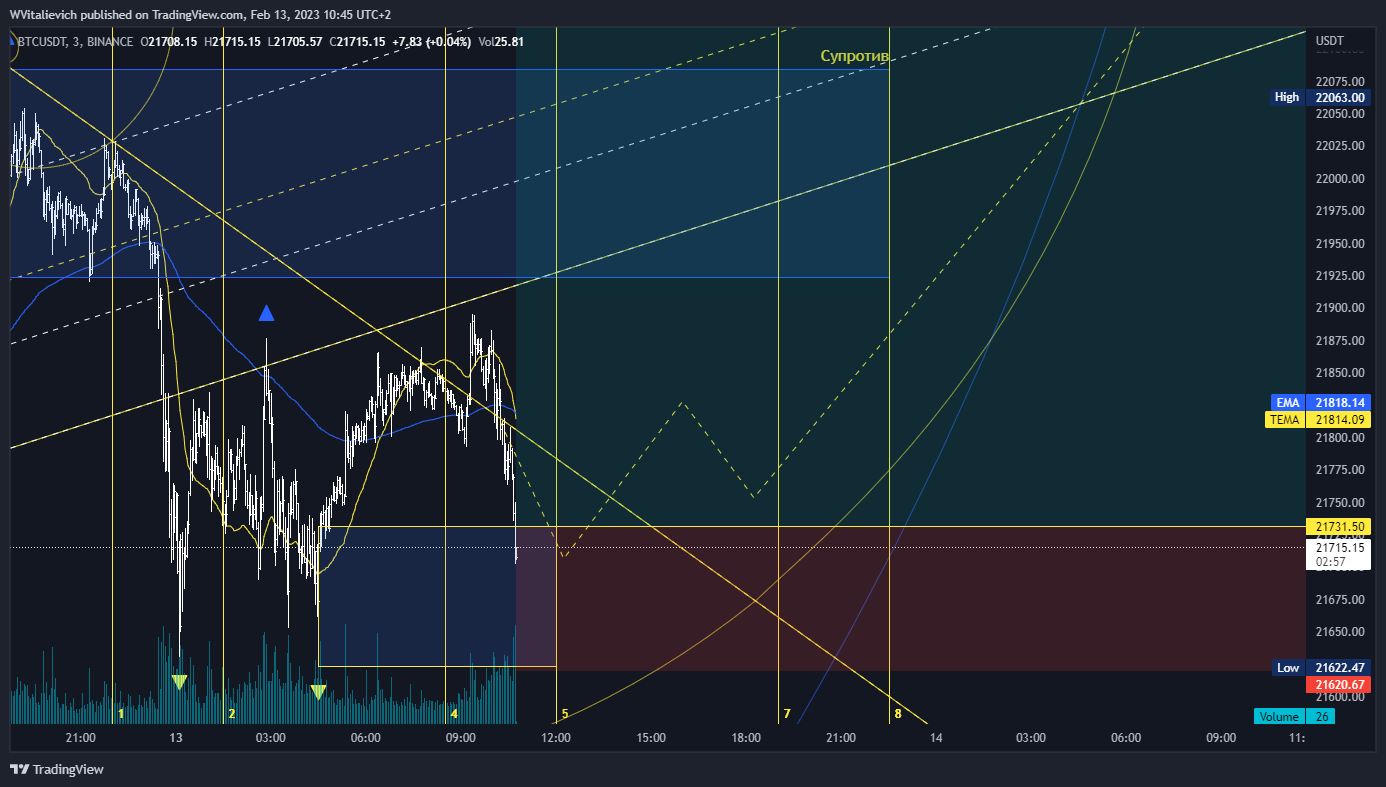This screenshot has height=787, width=1386.
Task: Click the yellow down-arrow marker near label 2
Action: [318, 691]
